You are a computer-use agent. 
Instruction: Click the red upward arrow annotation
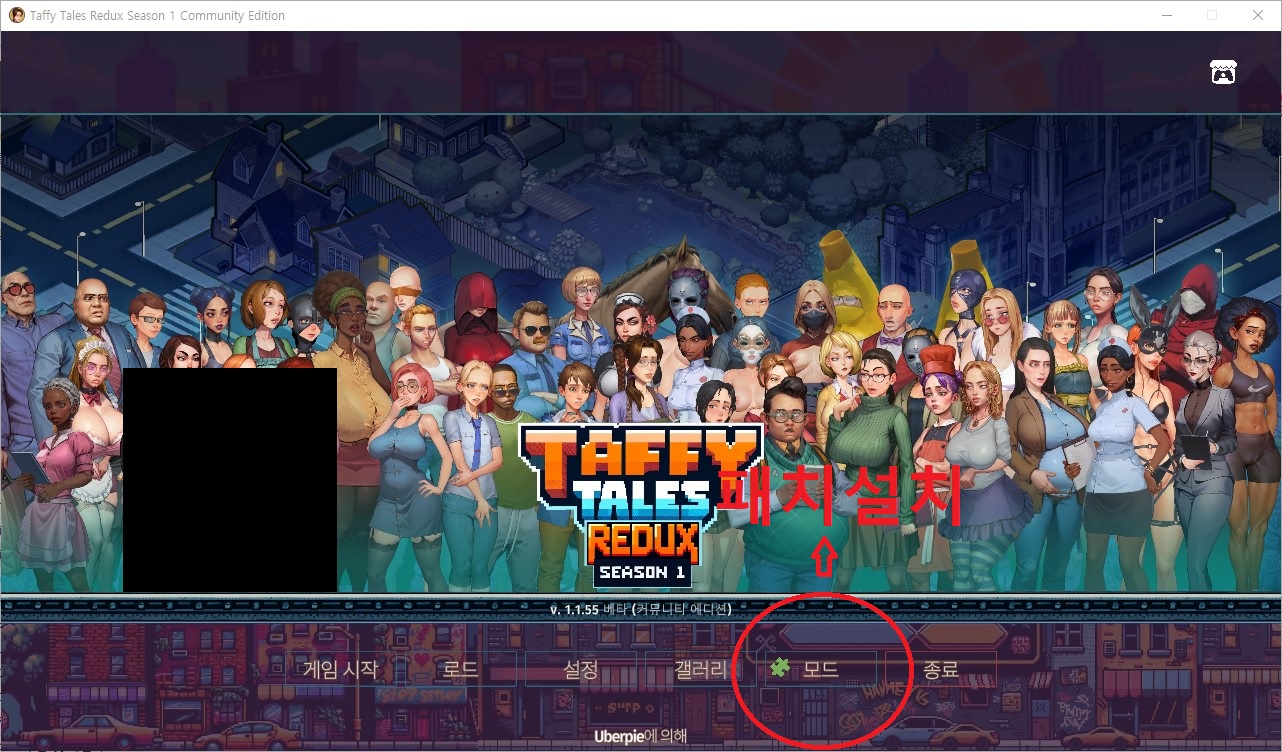tap(825, 557)
